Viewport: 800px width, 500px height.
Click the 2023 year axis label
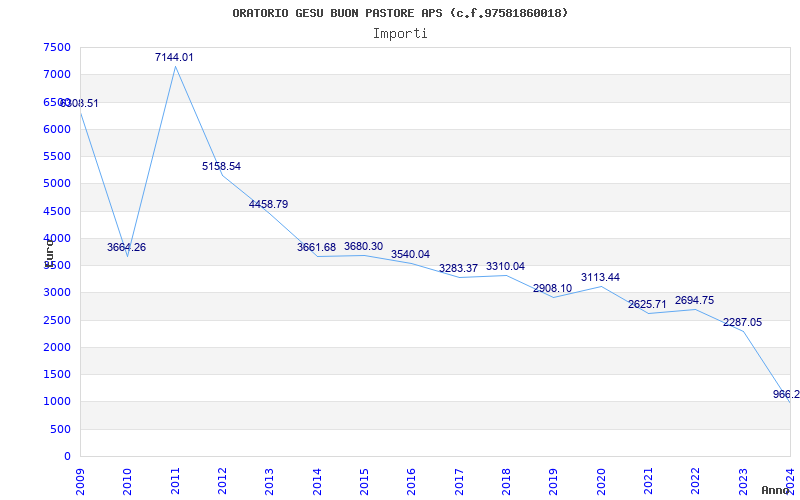[x=743, y=481]
